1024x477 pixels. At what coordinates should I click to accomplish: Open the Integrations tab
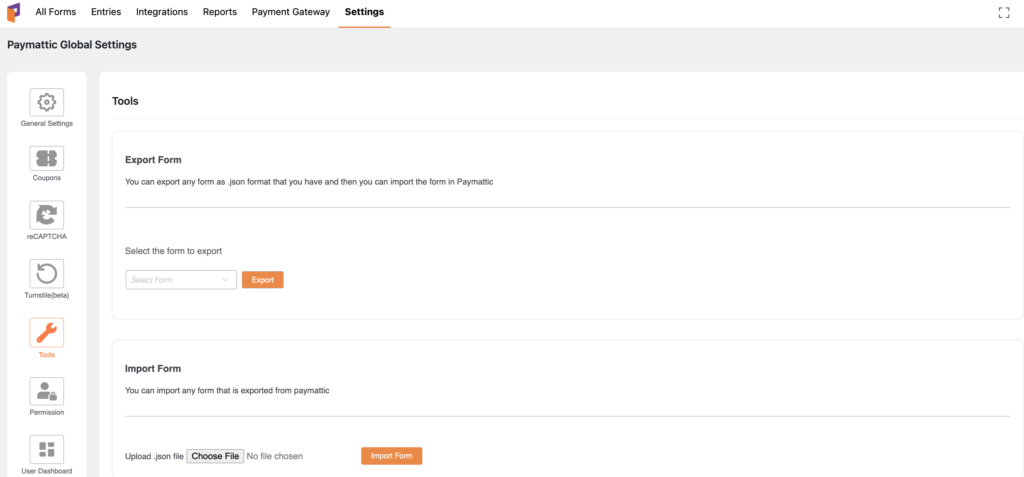click(161, 12)
